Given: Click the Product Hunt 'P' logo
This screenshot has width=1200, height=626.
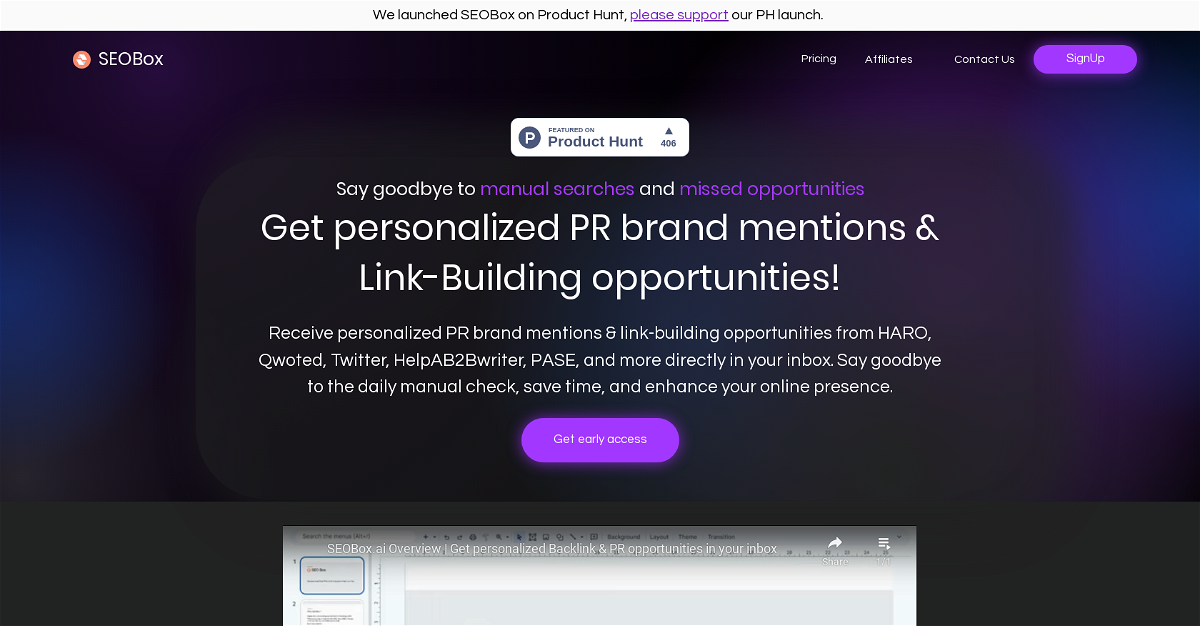Looking at the screenshot, I should (530, 138).
